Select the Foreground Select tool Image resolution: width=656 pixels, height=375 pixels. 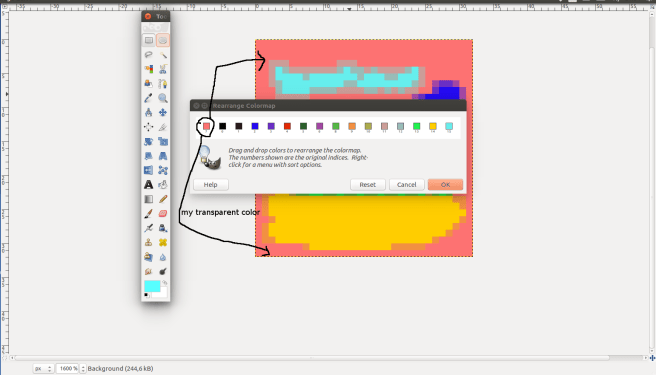tap(149, 84)
